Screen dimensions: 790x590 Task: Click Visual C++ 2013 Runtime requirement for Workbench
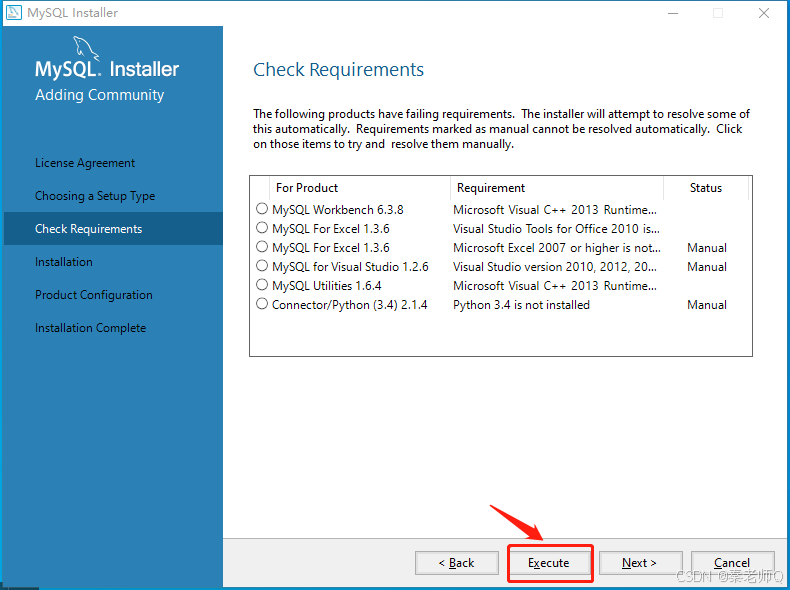point(555,210)
